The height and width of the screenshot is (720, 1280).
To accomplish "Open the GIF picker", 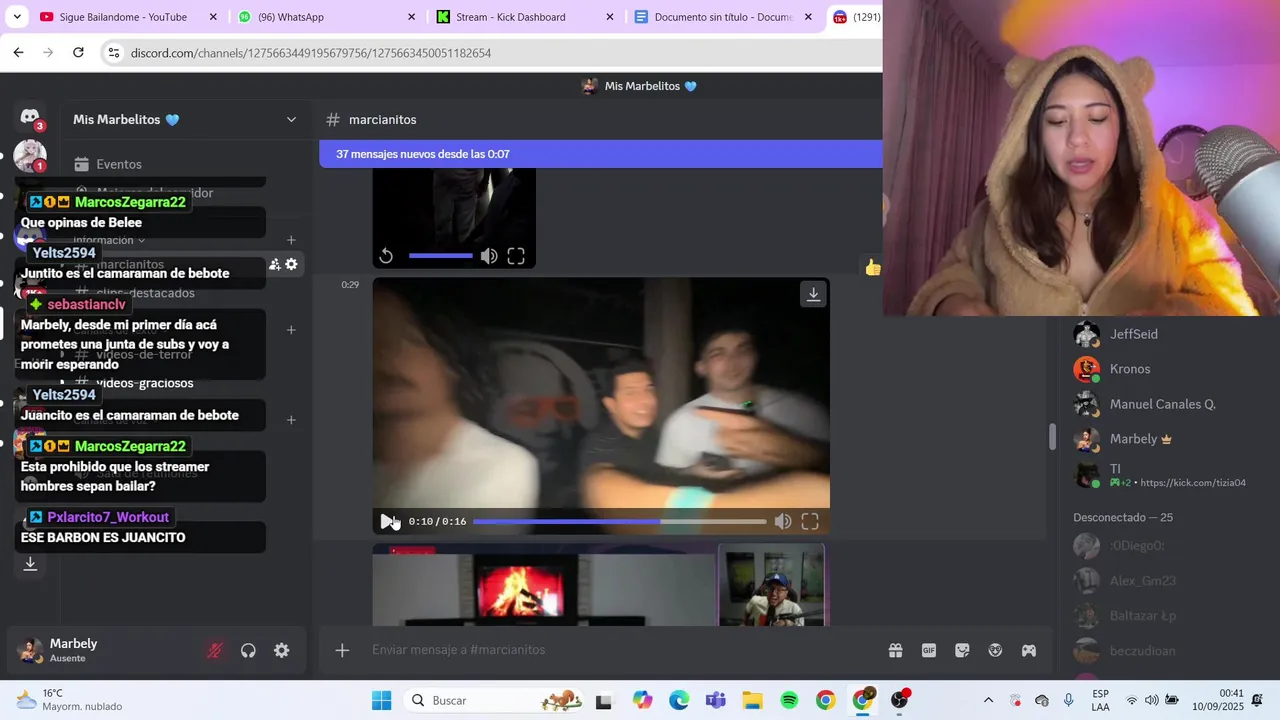I will [929, 650].
